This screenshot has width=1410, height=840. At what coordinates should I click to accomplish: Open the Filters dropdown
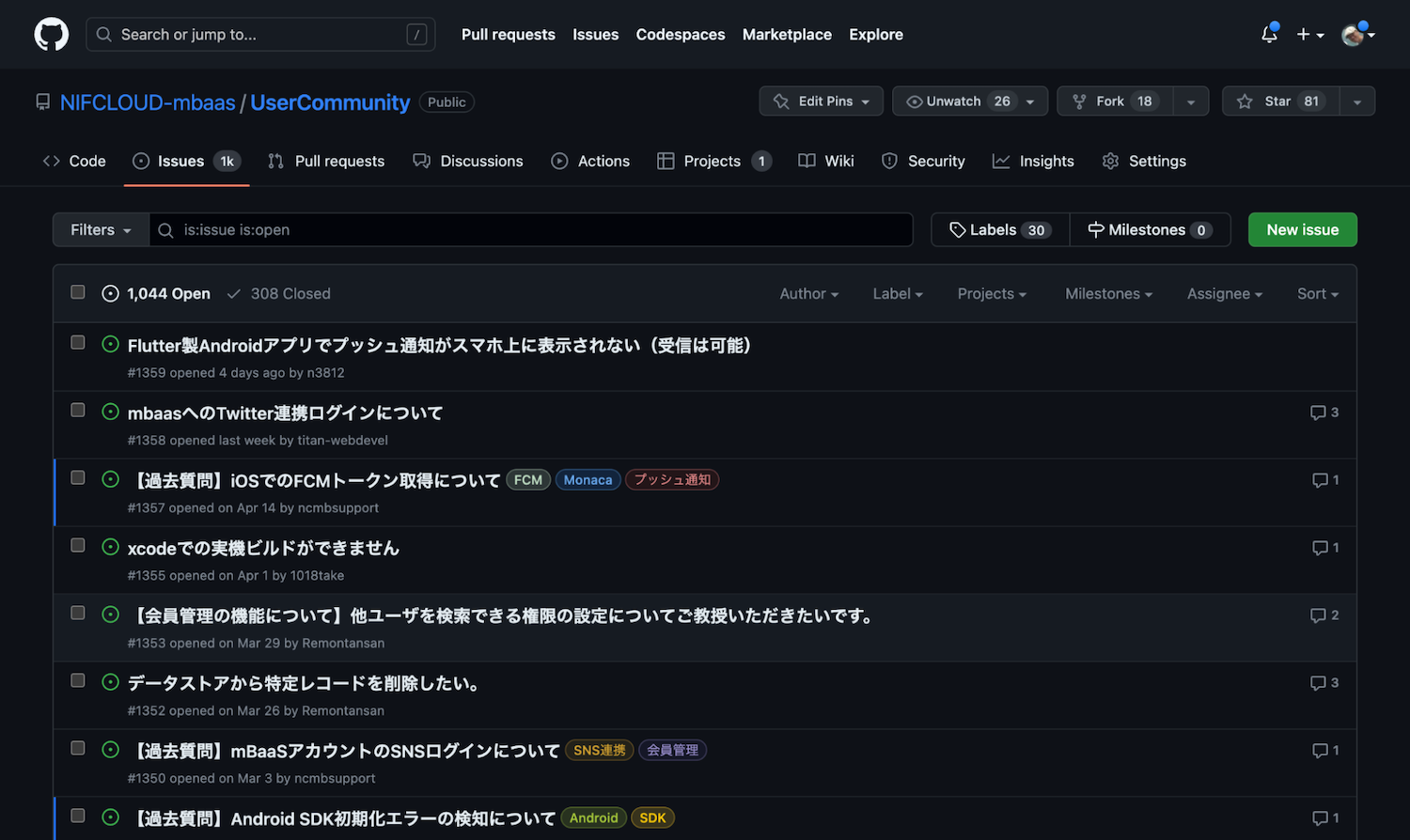[101, 230]
